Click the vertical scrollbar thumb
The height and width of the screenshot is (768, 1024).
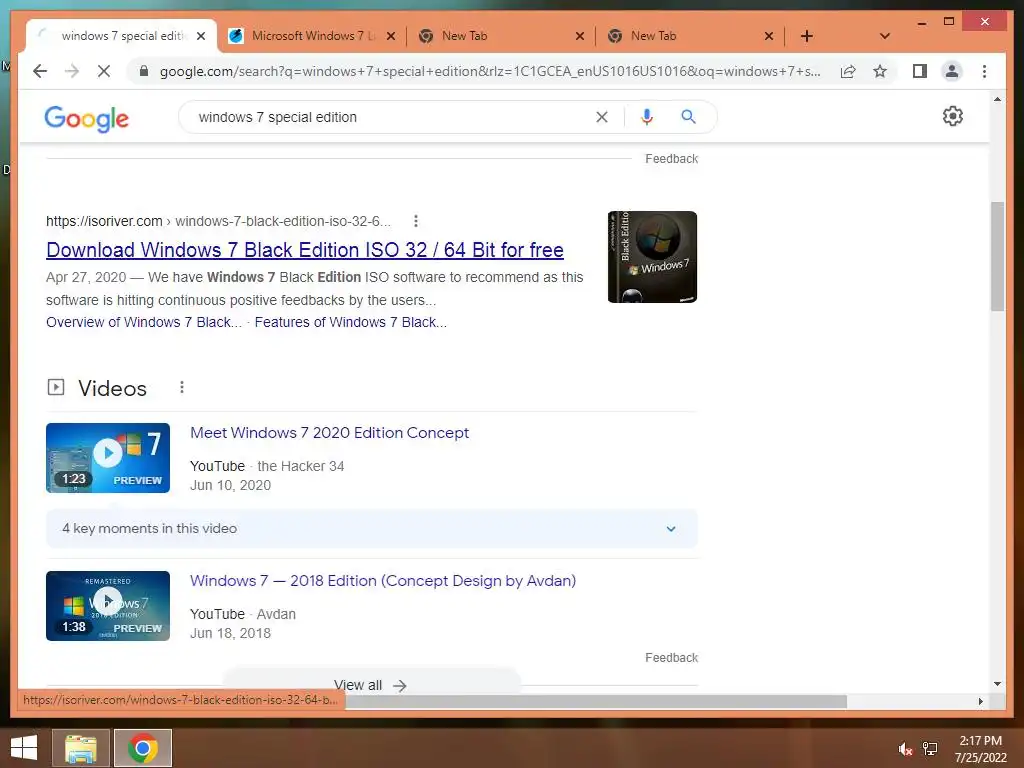997,257
